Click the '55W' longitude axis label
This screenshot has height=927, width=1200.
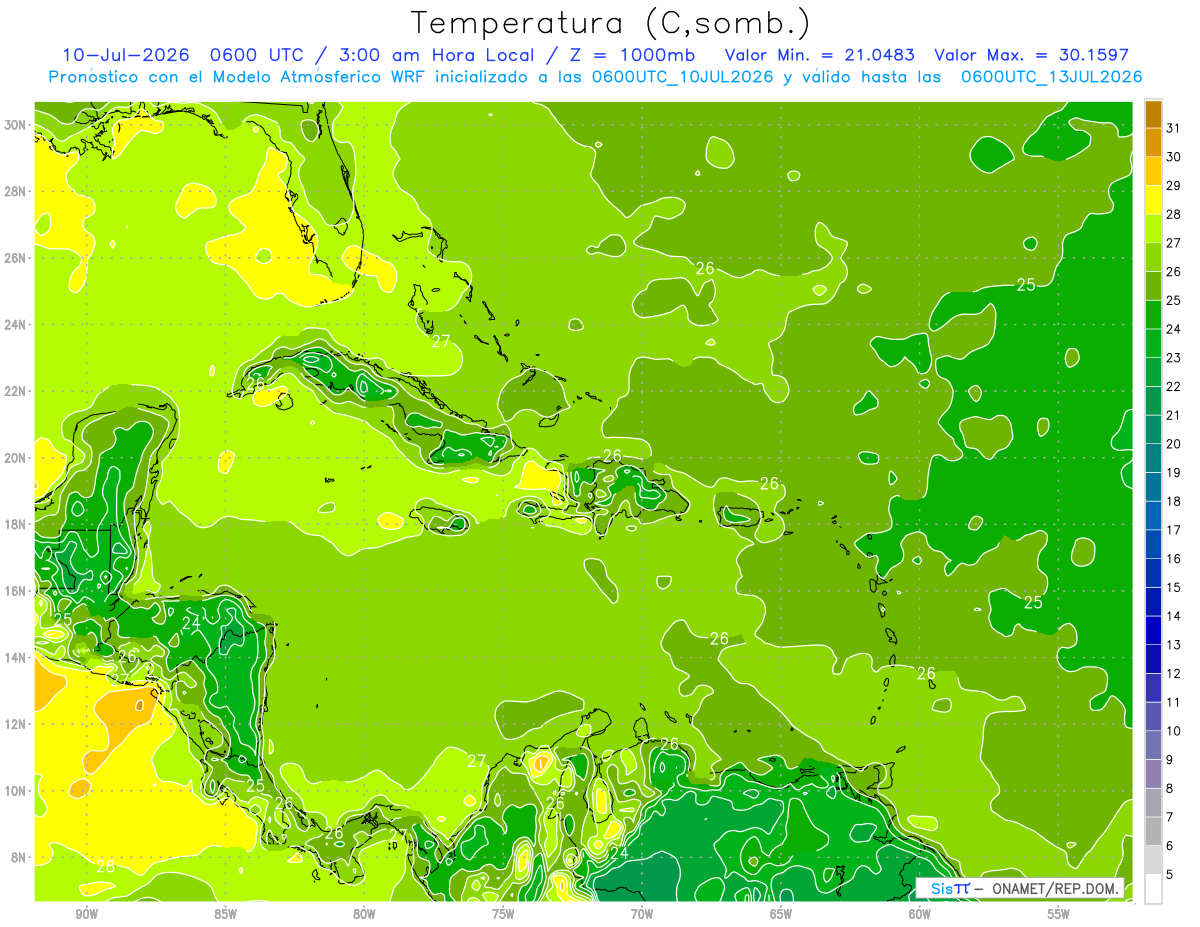point(1059,914)
